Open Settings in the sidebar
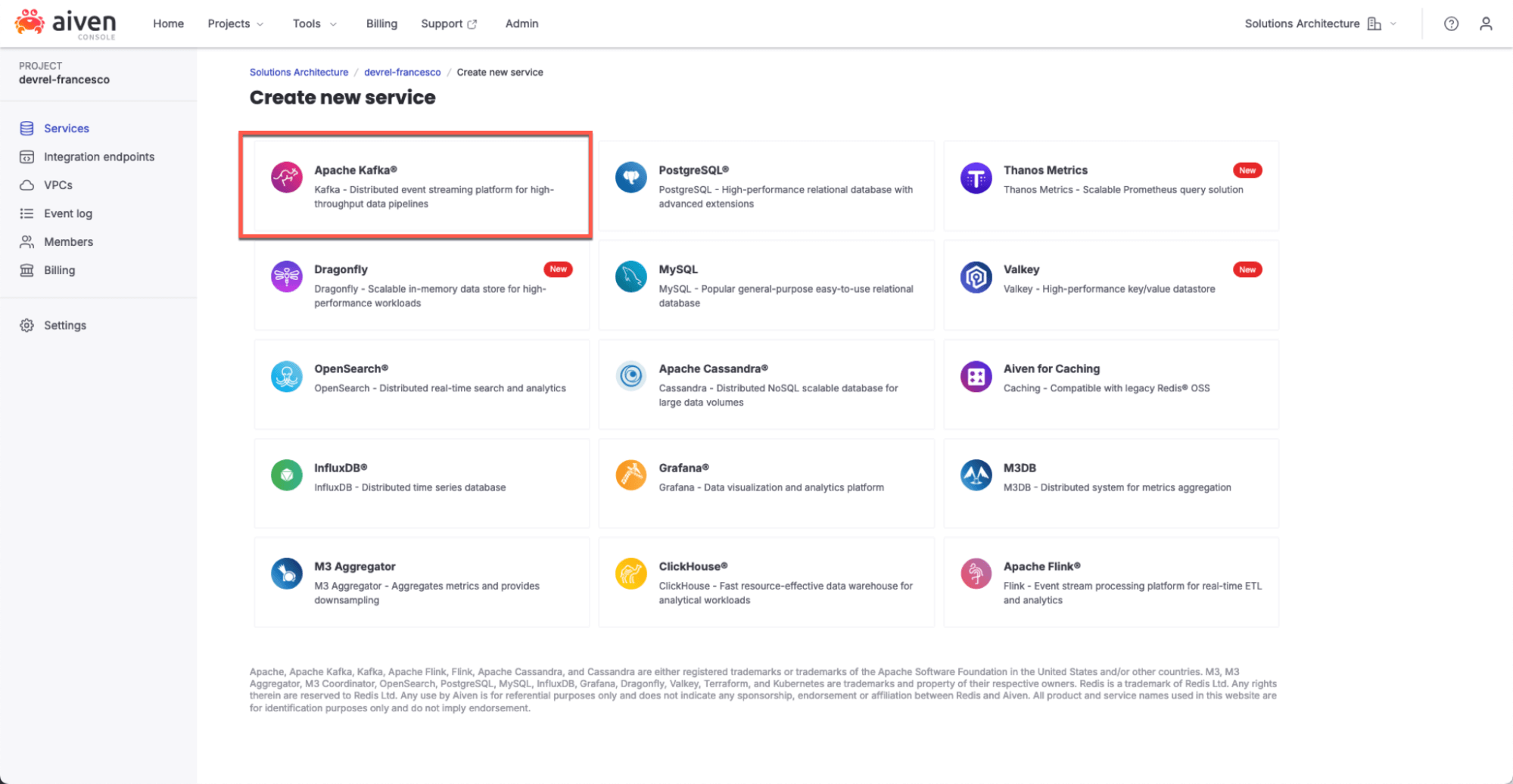This screenshot has height=784, width=1513. point(65,325)
